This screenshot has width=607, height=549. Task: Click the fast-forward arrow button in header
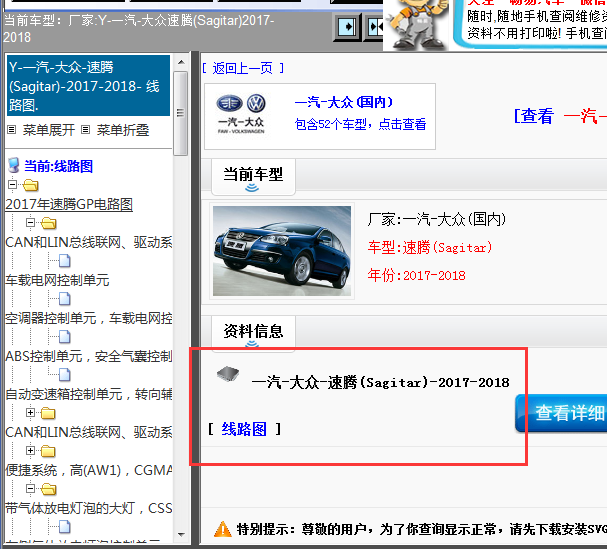tap(376, 27)
